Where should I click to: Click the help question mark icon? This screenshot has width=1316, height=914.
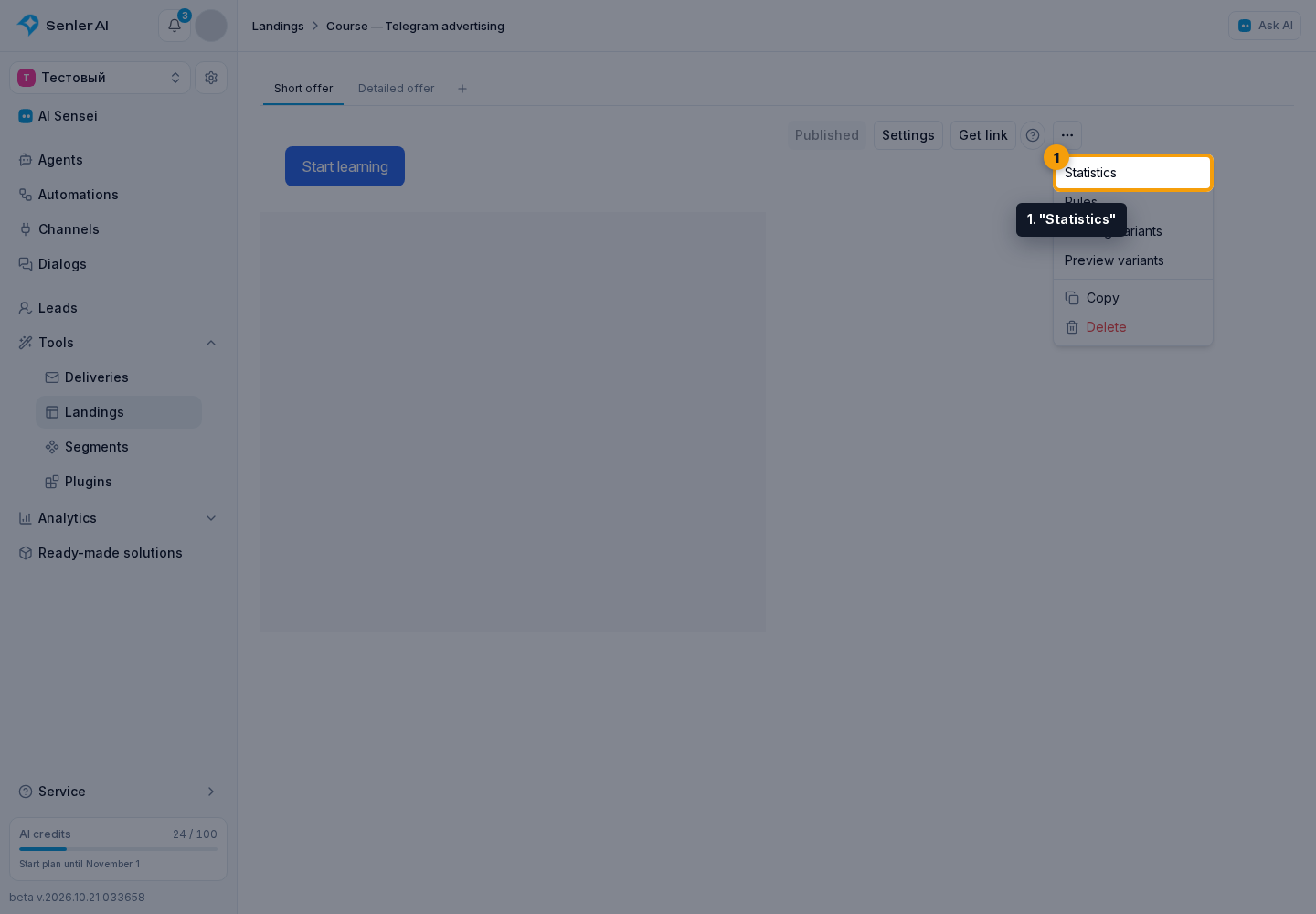1033,135
